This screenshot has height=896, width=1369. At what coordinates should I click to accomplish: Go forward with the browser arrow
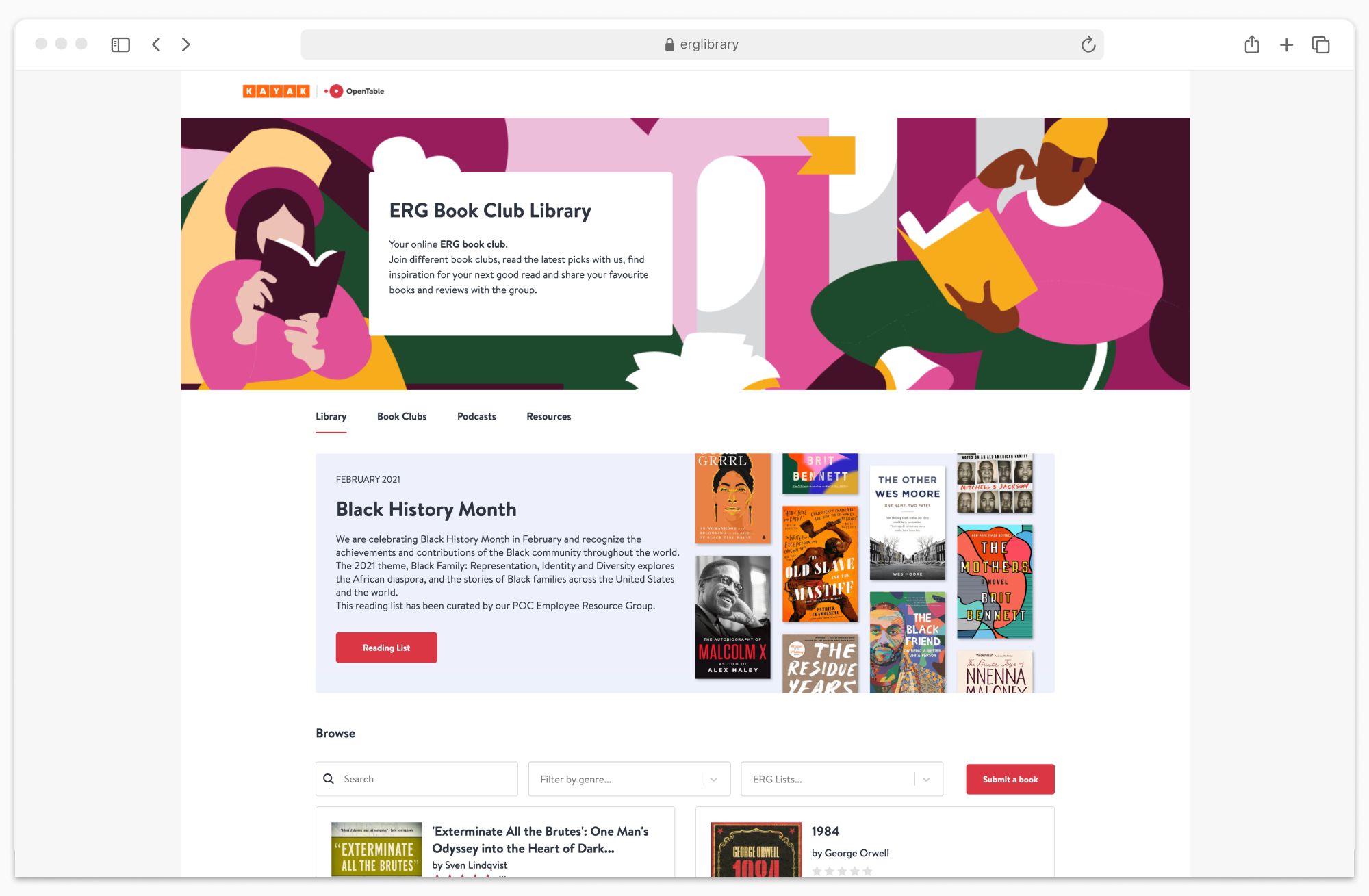185,44
